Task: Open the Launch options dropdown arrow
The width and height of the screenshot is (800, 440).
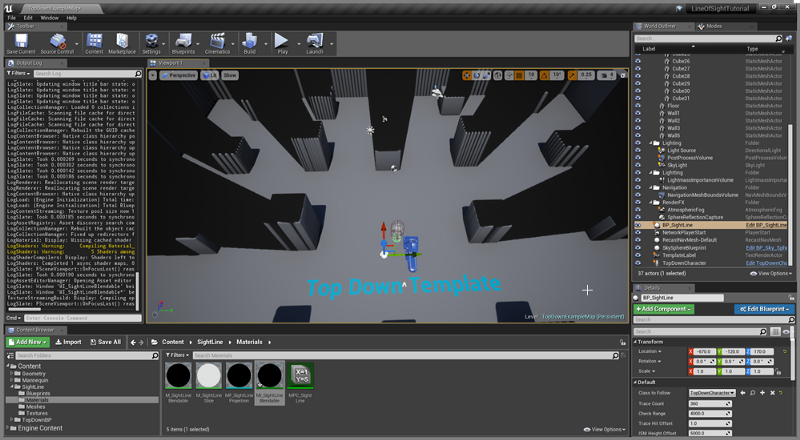Action: pos(332,44)
